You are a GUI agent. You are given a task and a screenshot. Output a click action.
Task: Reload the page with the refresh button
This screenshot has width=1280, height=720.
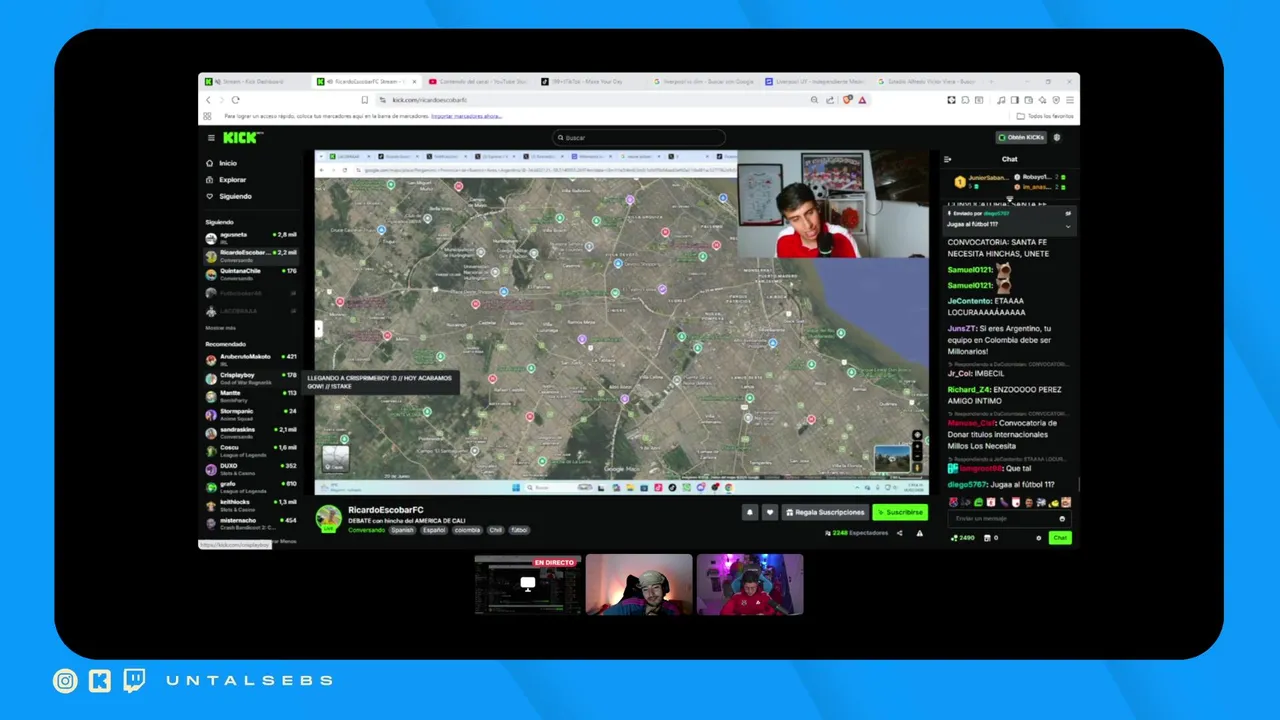click(235, 100)
